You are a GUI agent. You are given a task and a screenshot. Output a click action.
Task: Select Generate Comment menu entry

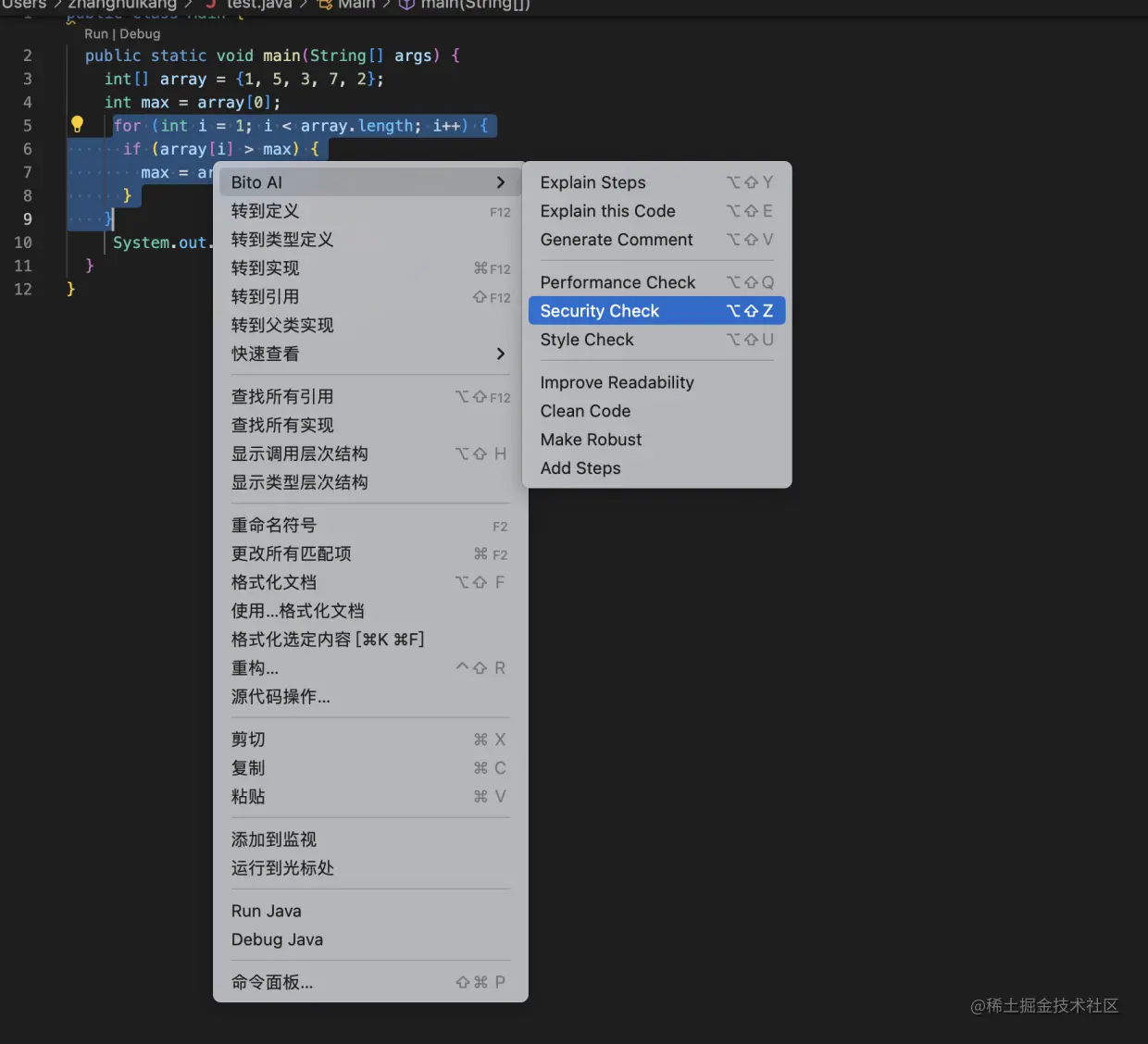click(656, 240)
